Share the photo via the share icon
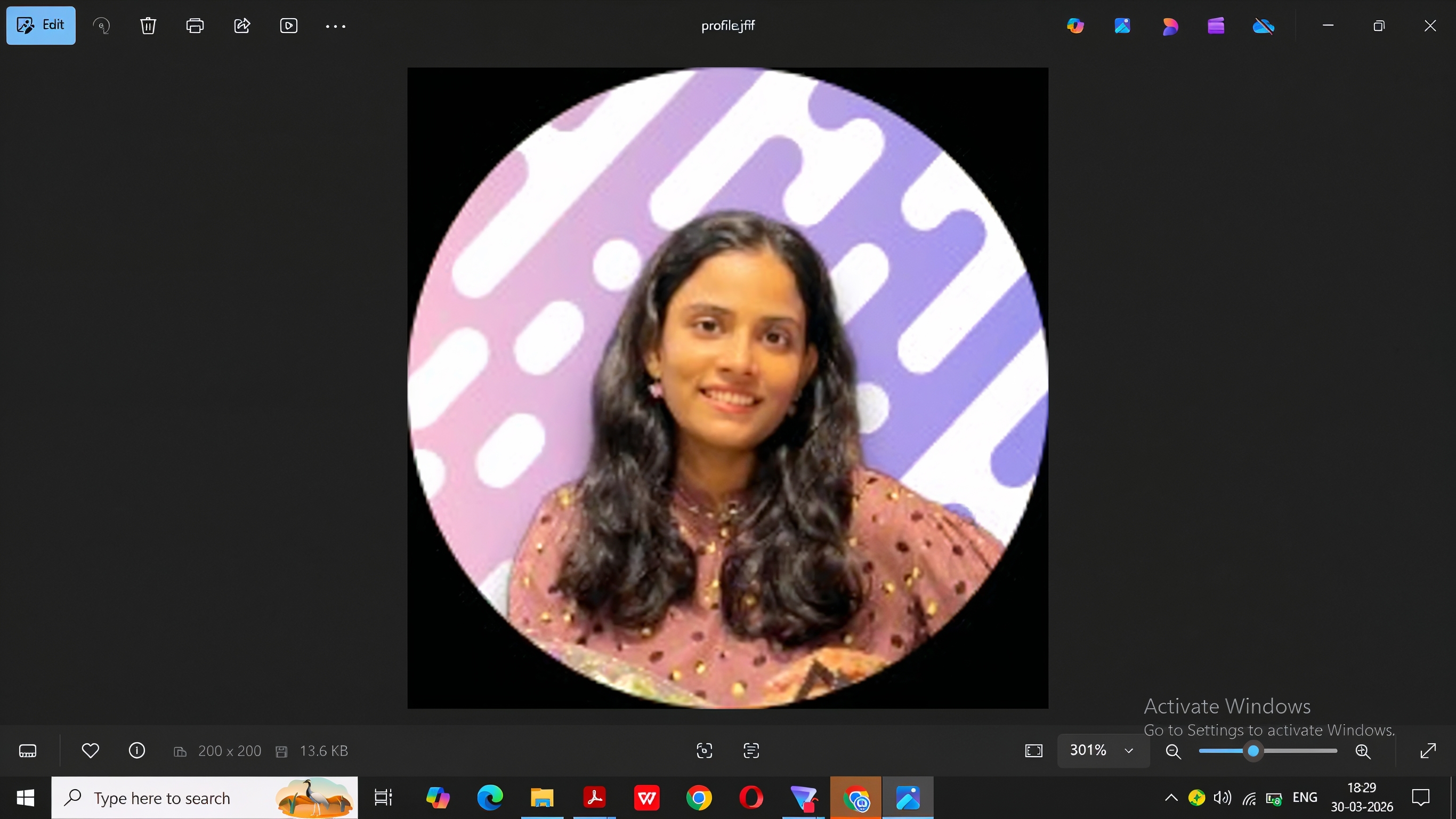 (242, 26)
